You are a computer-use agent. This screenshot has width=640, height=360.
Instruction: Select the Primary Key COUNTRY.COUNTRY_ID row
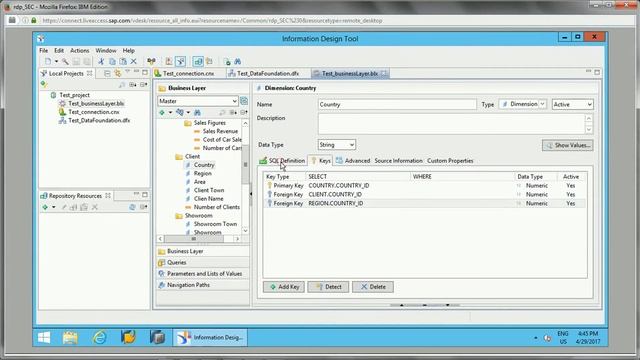(424, 185)
